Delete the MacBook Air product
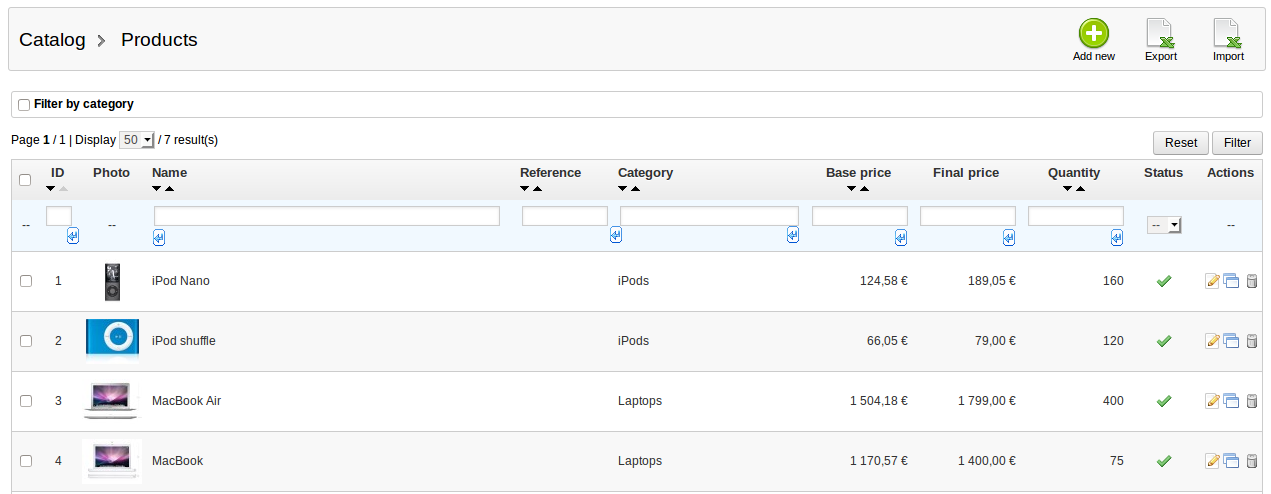 click(1251, 401)
